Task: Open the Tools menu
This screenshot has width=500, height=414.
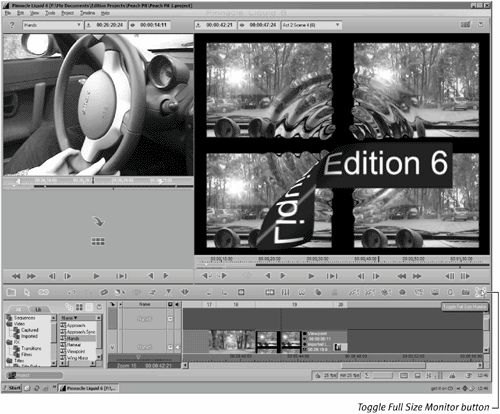Action: [50, 13]
